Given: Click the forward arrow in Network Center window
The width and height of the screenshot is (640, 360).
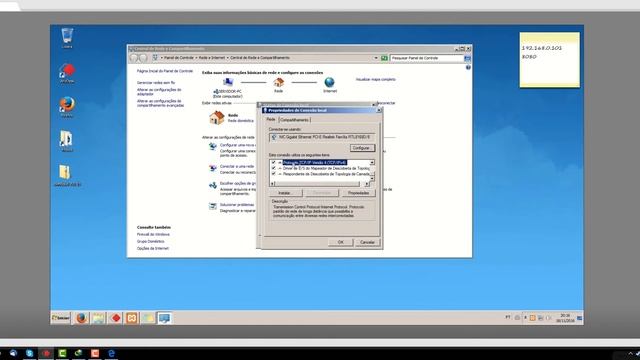Looking at the screenshot, I should point(143,58).
